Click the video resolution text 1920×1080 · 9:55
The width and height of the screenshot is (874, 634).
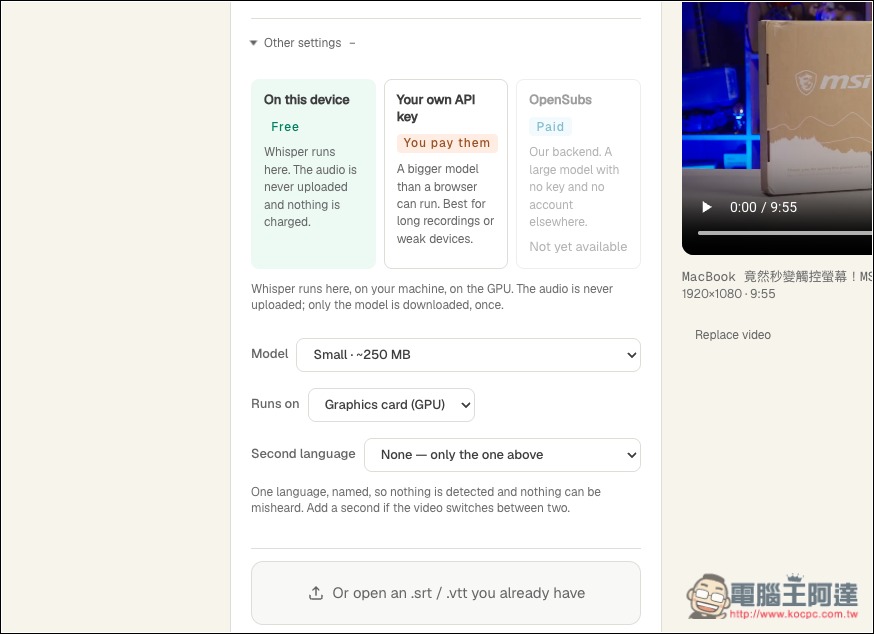point(729,294)
